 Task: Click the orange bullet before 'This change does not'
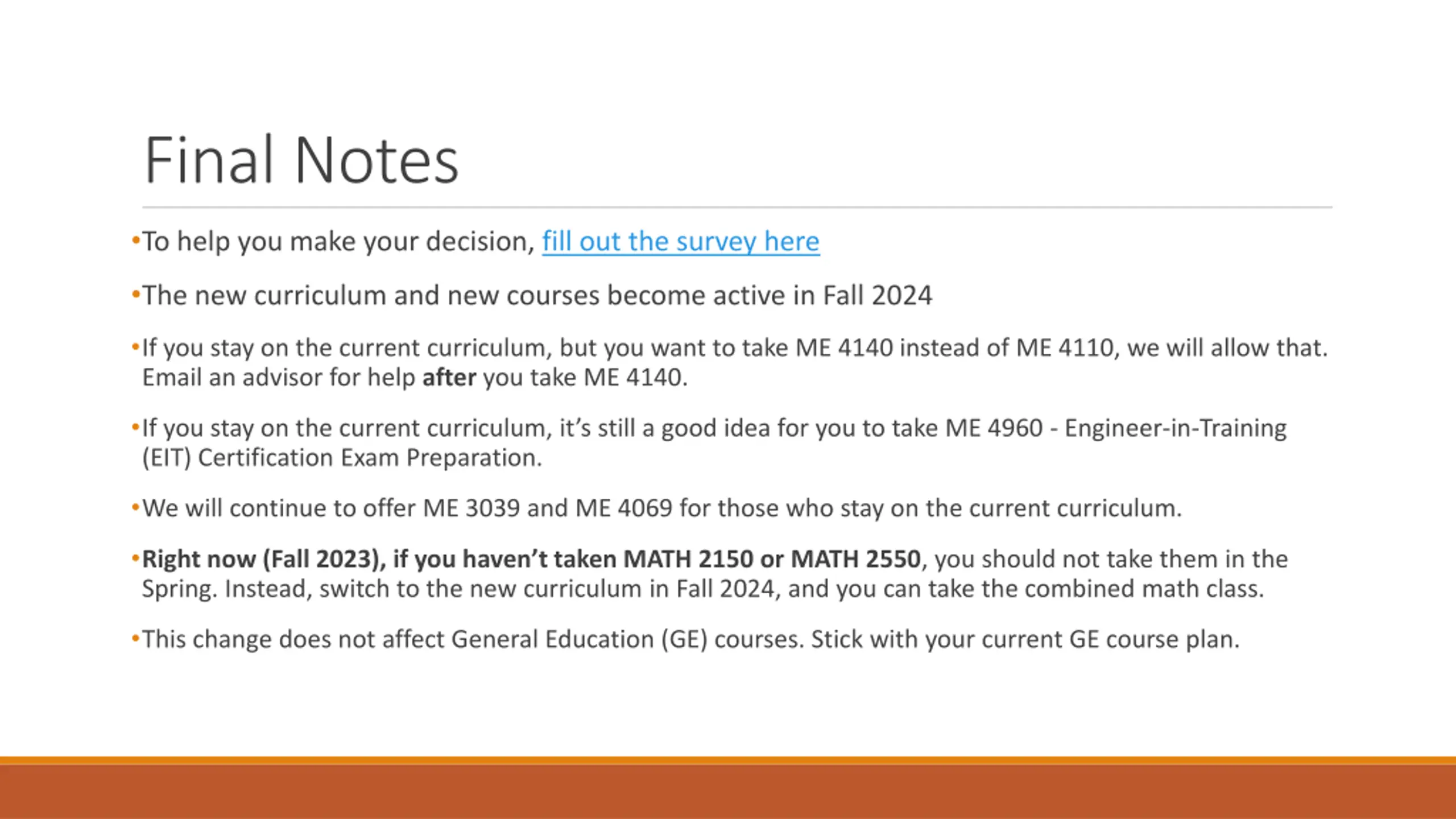click(x=135, y=639)
